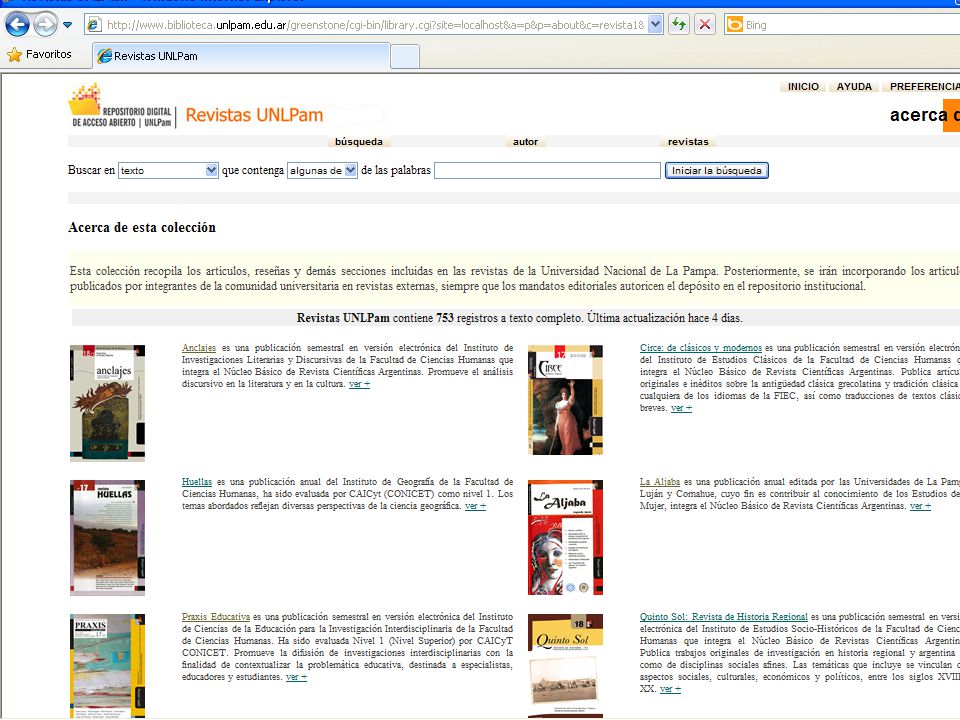Click the Bing search provider icon
The image size is (960, 720).
[x=734, y=25]
